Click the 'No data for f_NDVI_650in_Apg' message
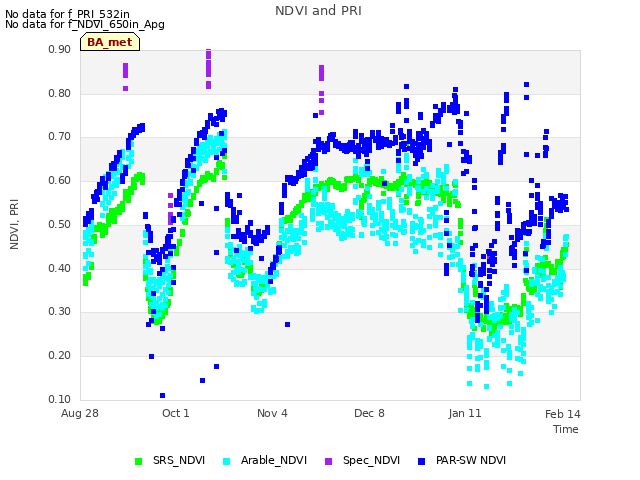 coord(85,24)
